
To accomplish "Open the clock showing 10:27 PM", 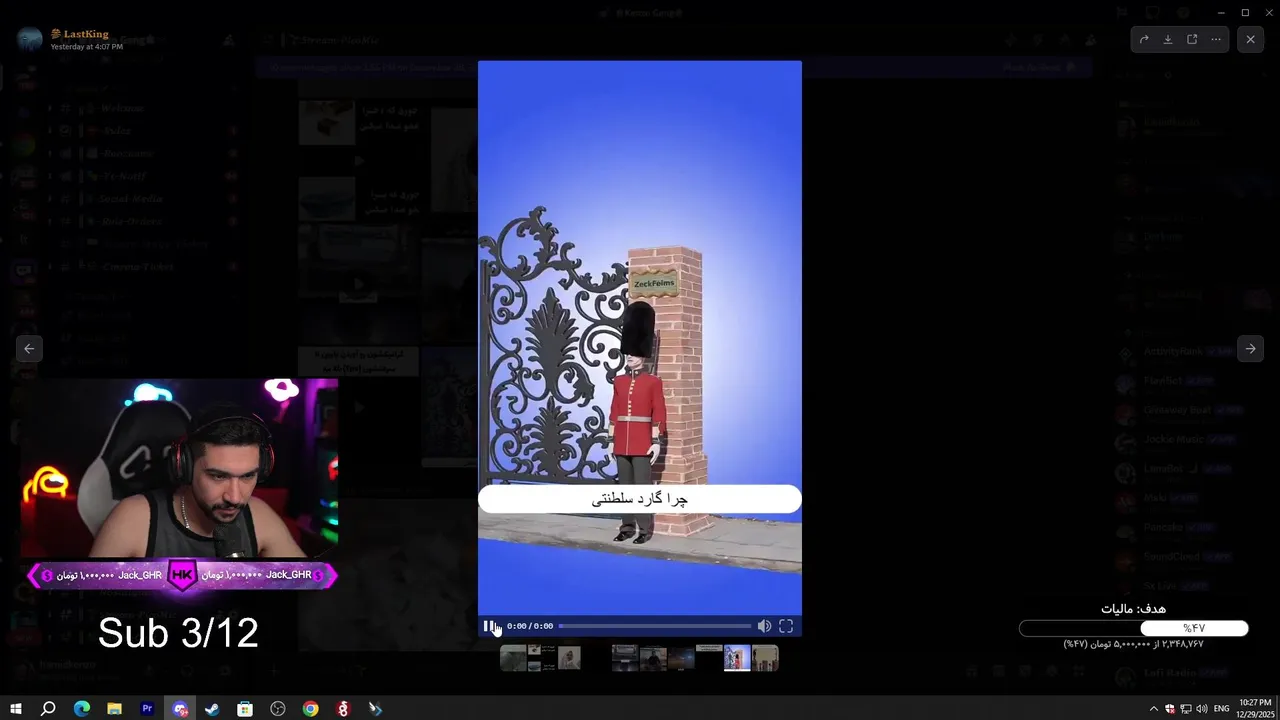I will [1256, 709].
